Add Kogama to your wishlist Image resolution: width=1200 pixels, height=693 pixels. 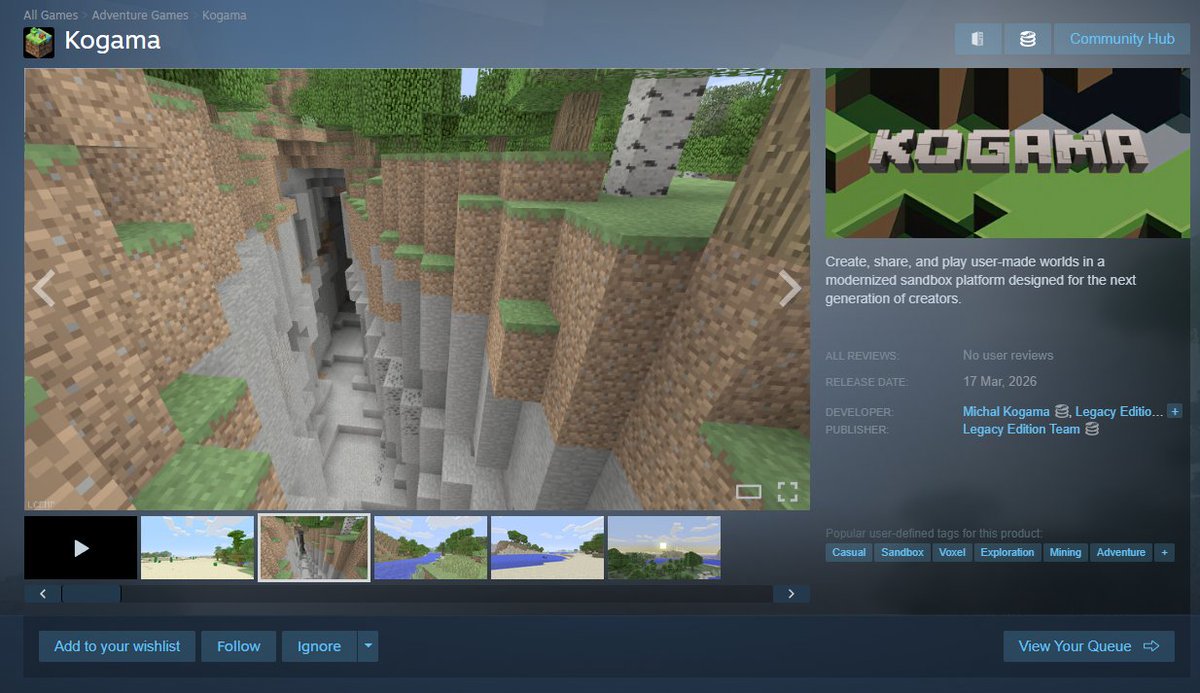tap(117, 646)
